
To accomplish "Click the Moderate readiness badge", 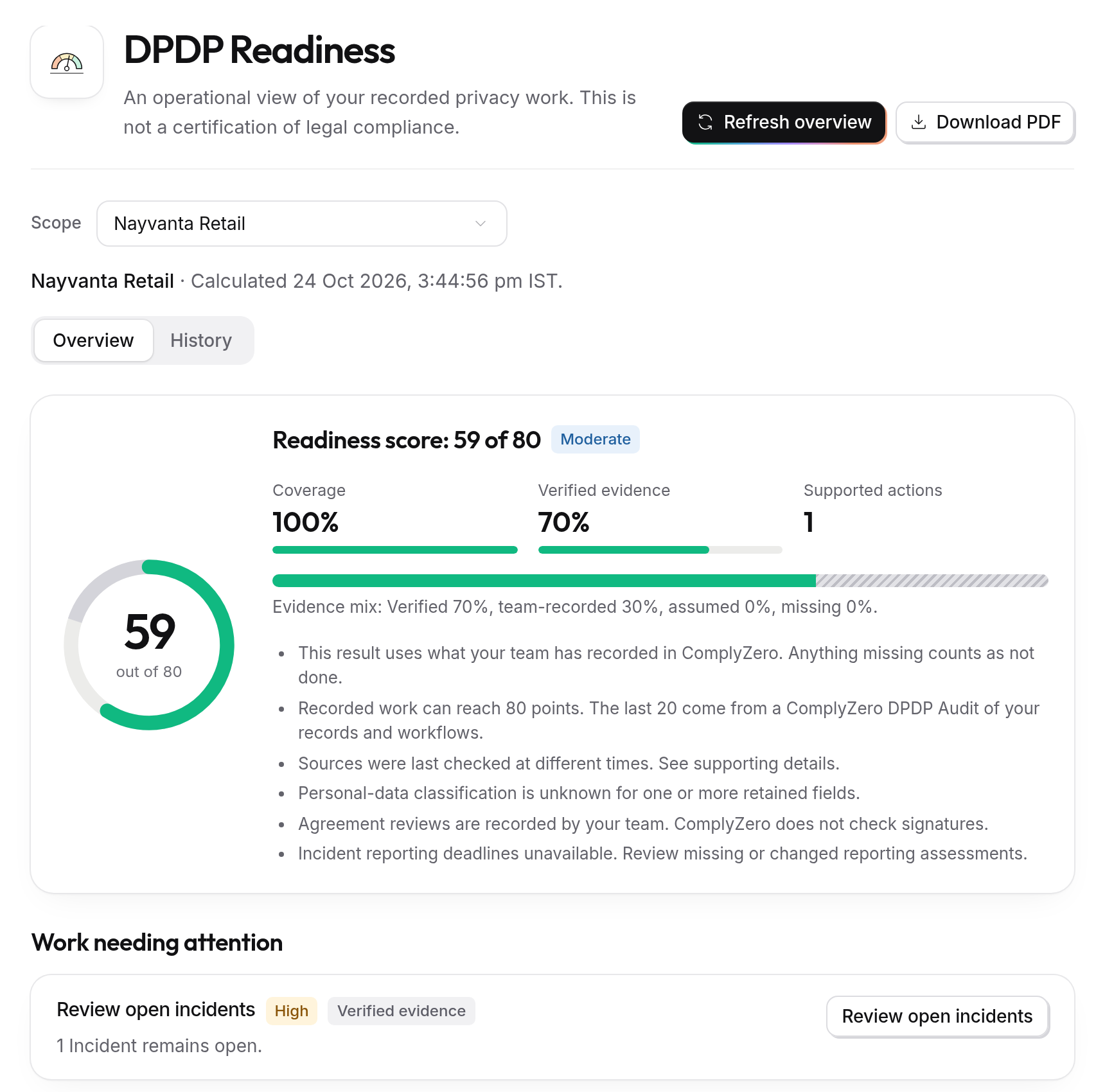I will pyautogui.click(x=596, y=439).
